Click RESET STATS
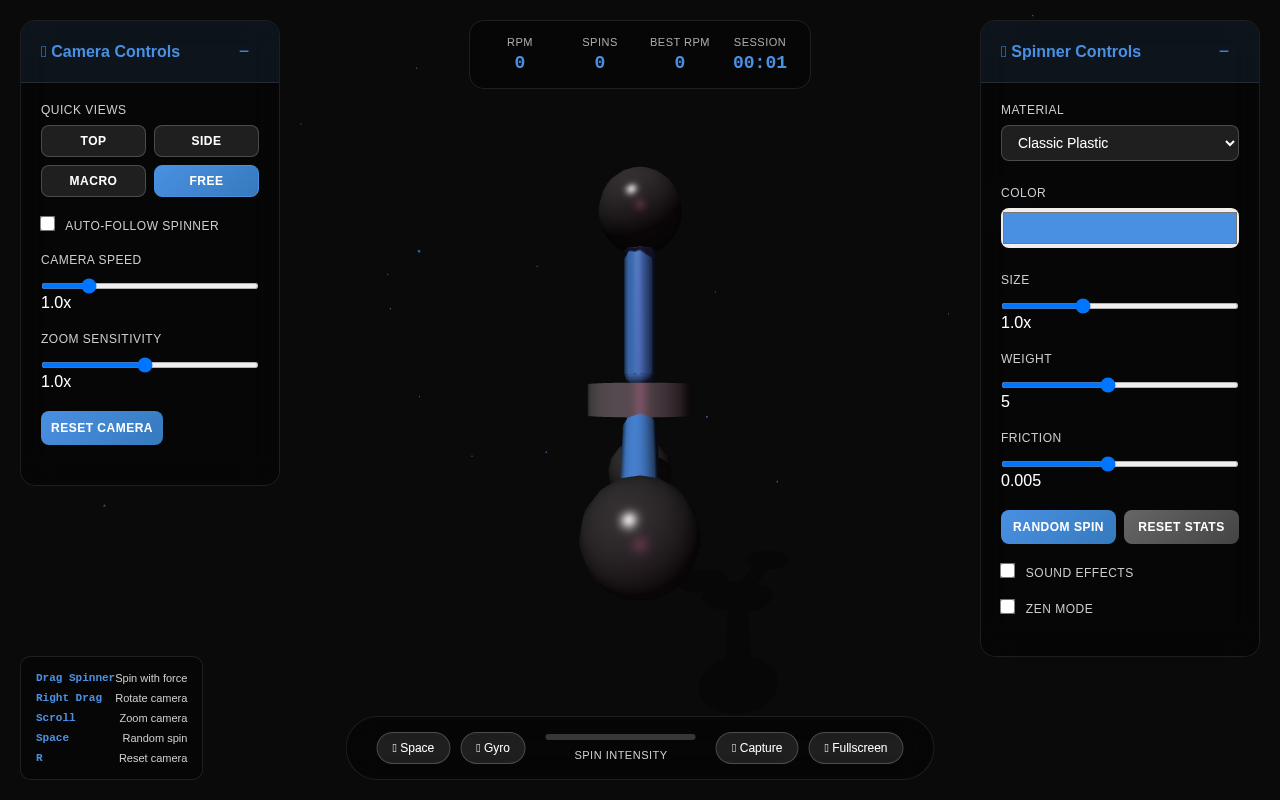The height and width of the screenshot is (800, 1280). (1181, 526)
